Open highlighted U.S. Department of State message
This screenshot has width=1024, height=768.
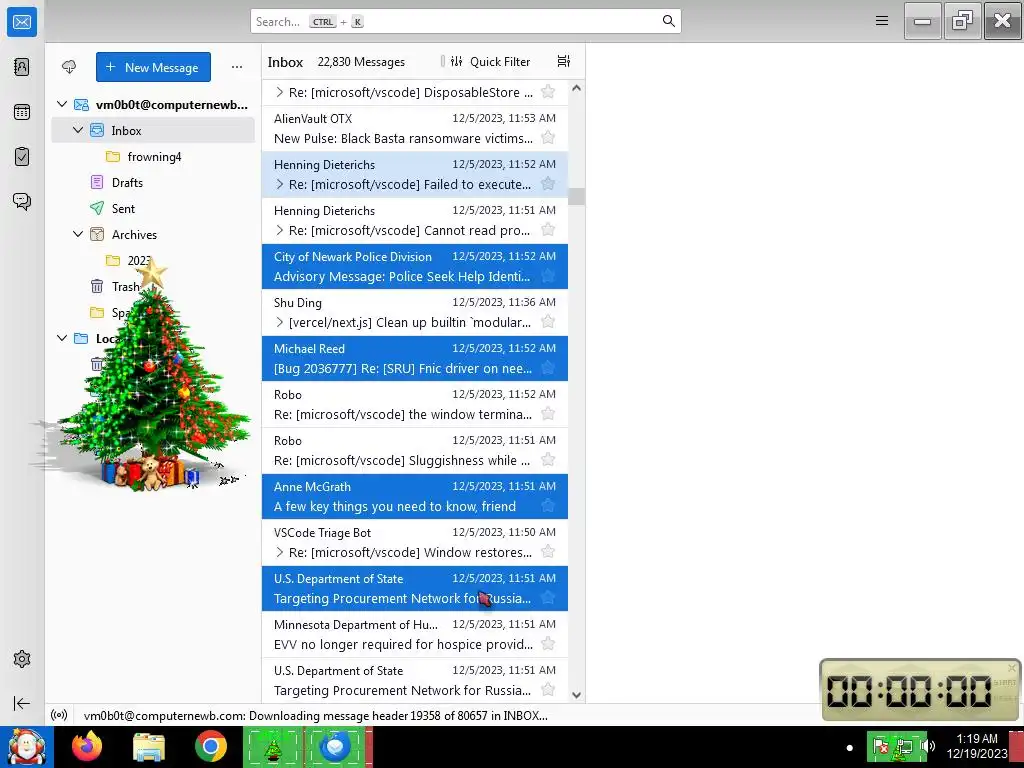415,588
